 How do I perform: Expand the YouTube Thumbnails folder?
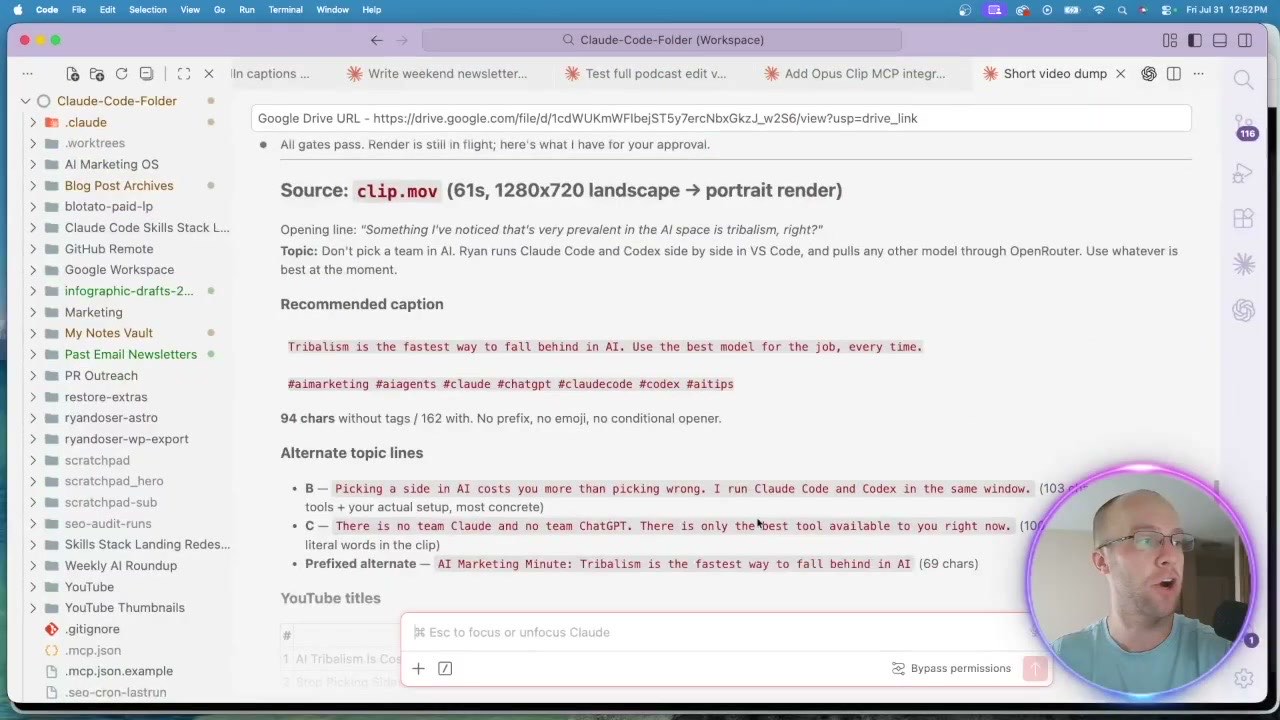pos(33,608)
